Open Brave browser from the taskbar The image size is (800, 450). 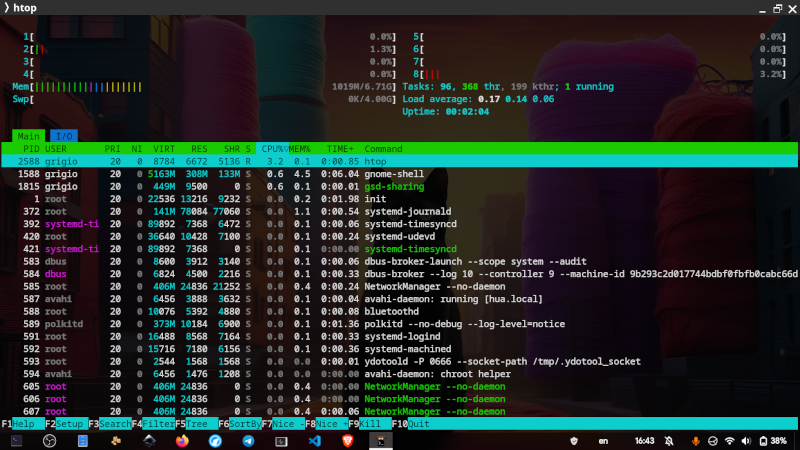point(347,440)
